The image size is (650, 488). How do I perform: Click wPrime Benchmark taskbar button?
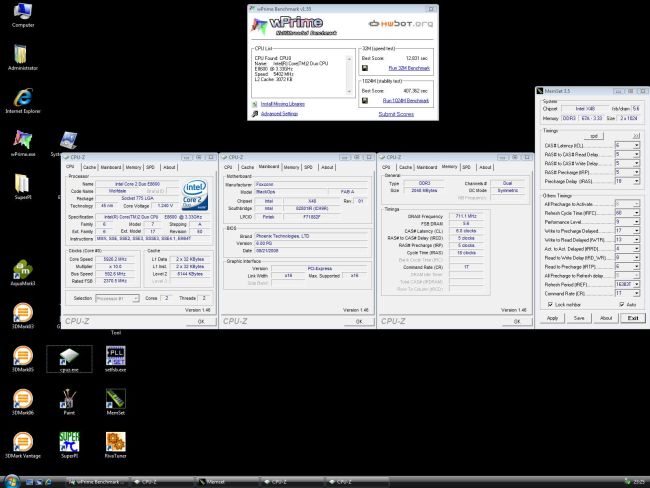(96, 482)
